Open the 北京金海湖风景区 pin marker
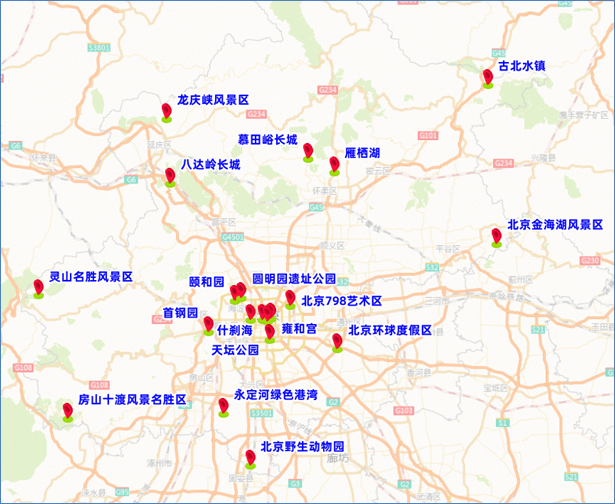 496,236
